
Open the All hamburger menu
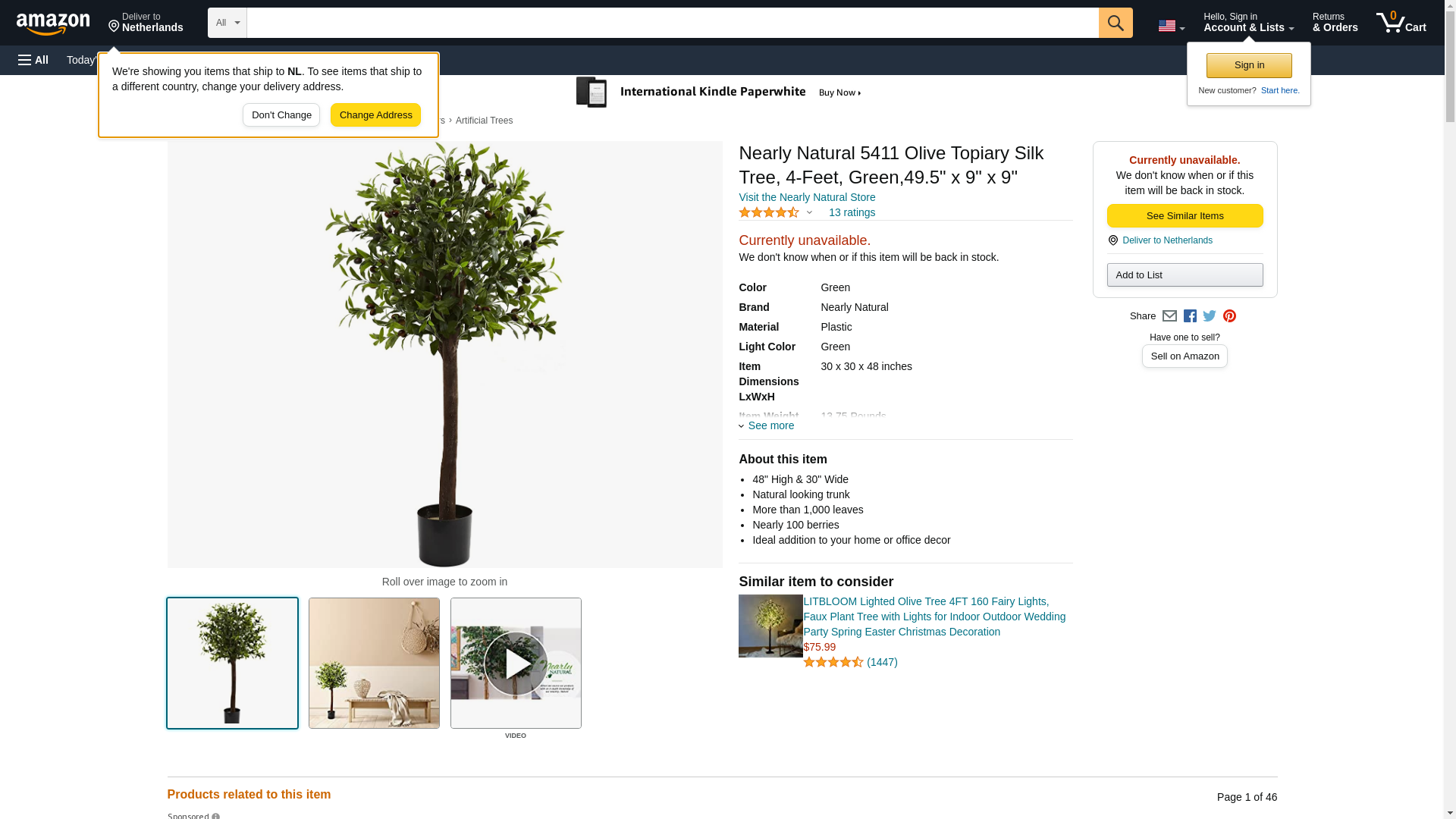(x=33, y=60)
